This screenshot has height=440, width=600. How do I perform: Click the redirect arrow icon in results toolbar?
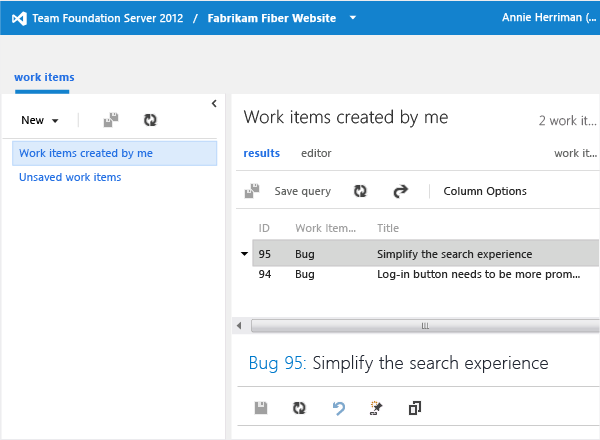pyautogui.click(x=401, y=191)
